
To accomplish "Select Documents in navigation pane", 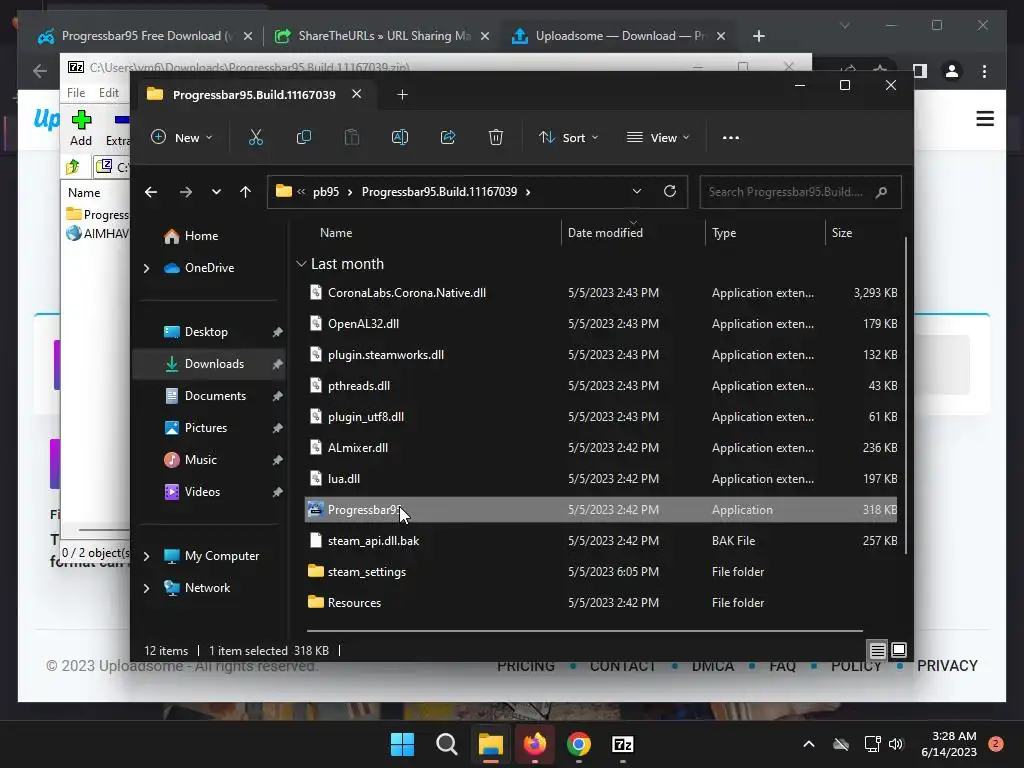I will (x=216, y=396).
